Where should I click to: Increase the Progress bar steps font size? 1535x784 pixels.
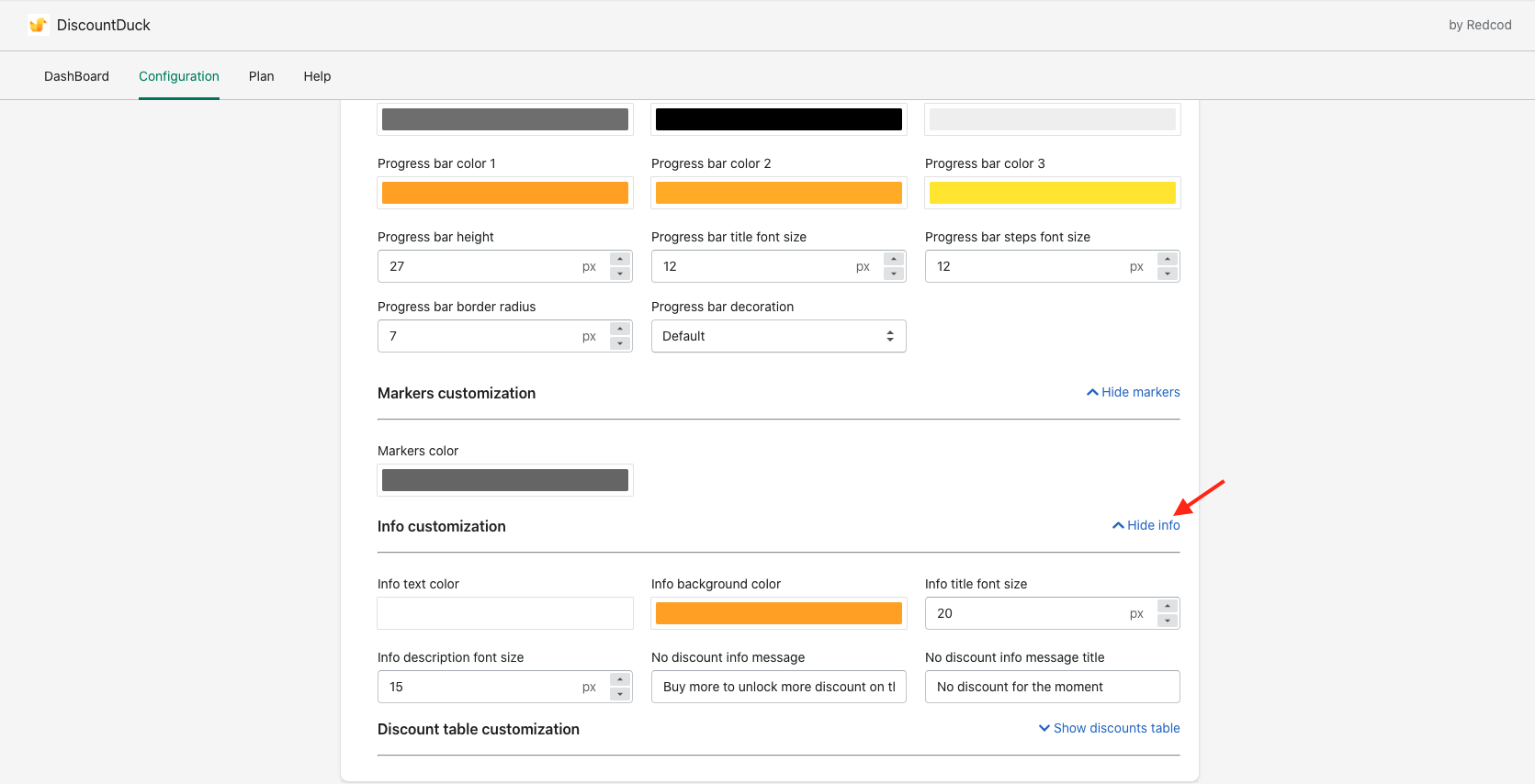pyautogui.click(x=1168, y=259)
